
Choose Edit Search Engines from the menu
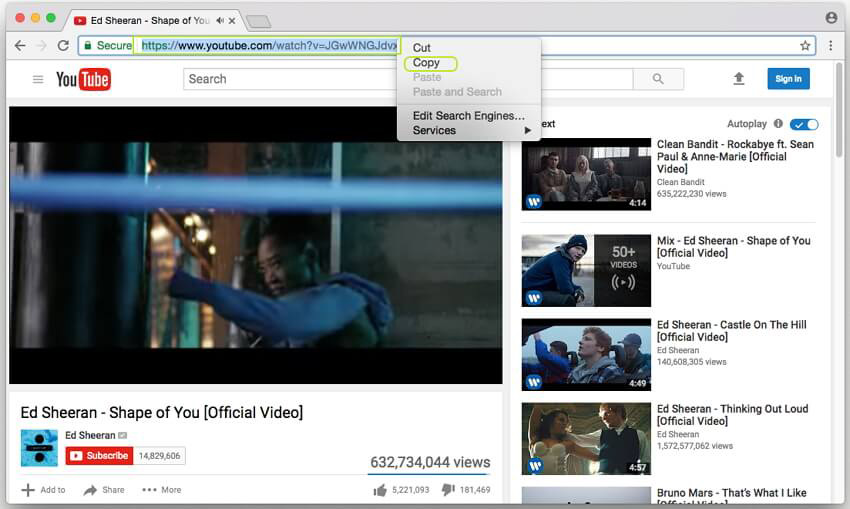tap(468, 116)
